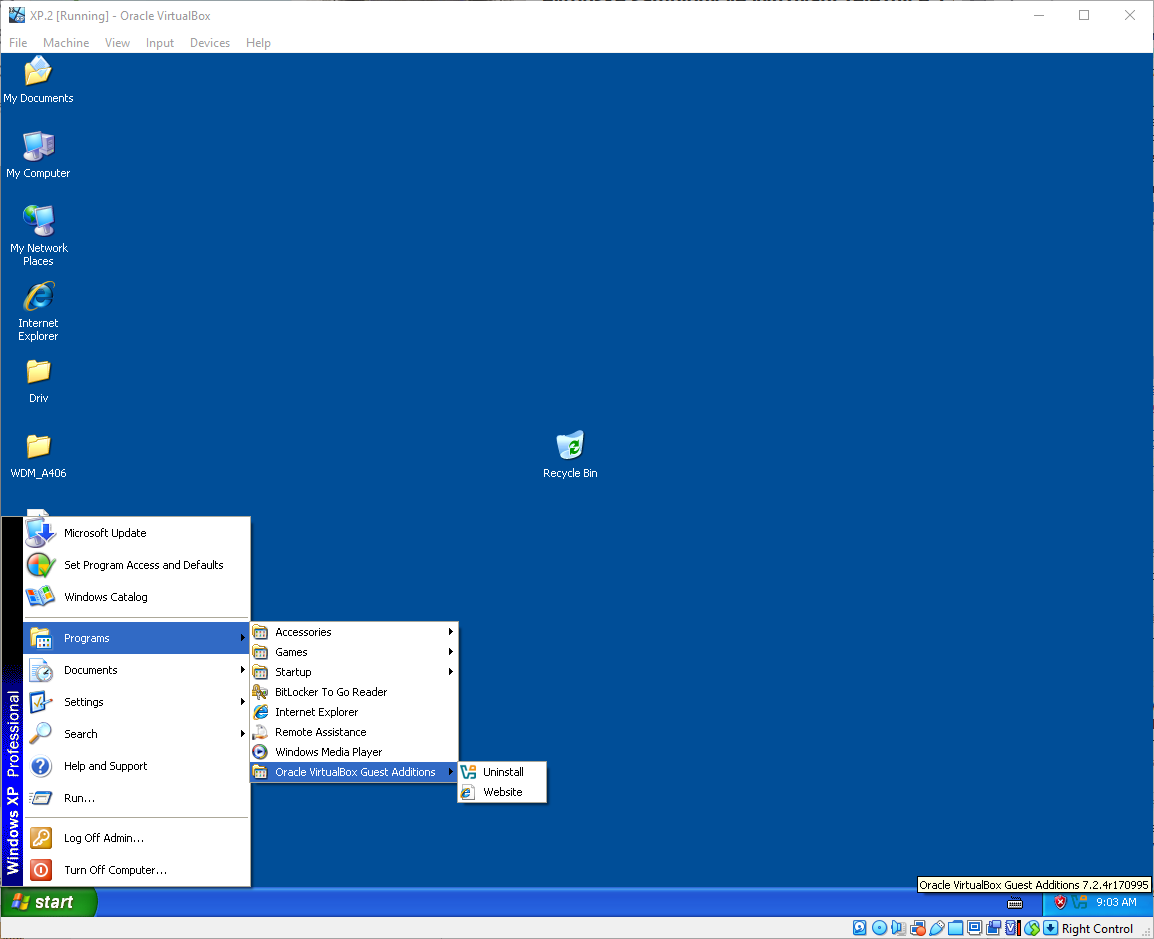1154x939 pixels.
Task: Open the VirtualBox Input menu
Action: pos(160,43)
